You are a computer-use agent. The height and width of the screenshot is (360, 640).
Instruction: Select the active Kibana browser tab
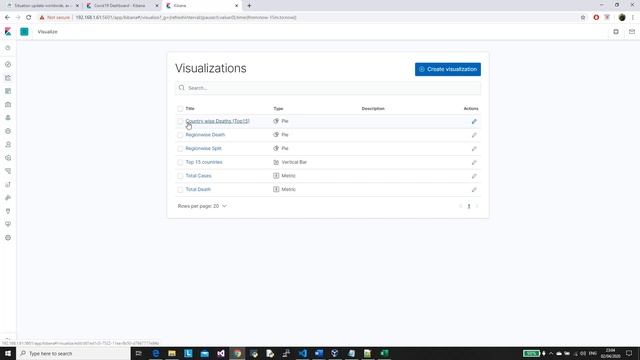coord(201,6)
